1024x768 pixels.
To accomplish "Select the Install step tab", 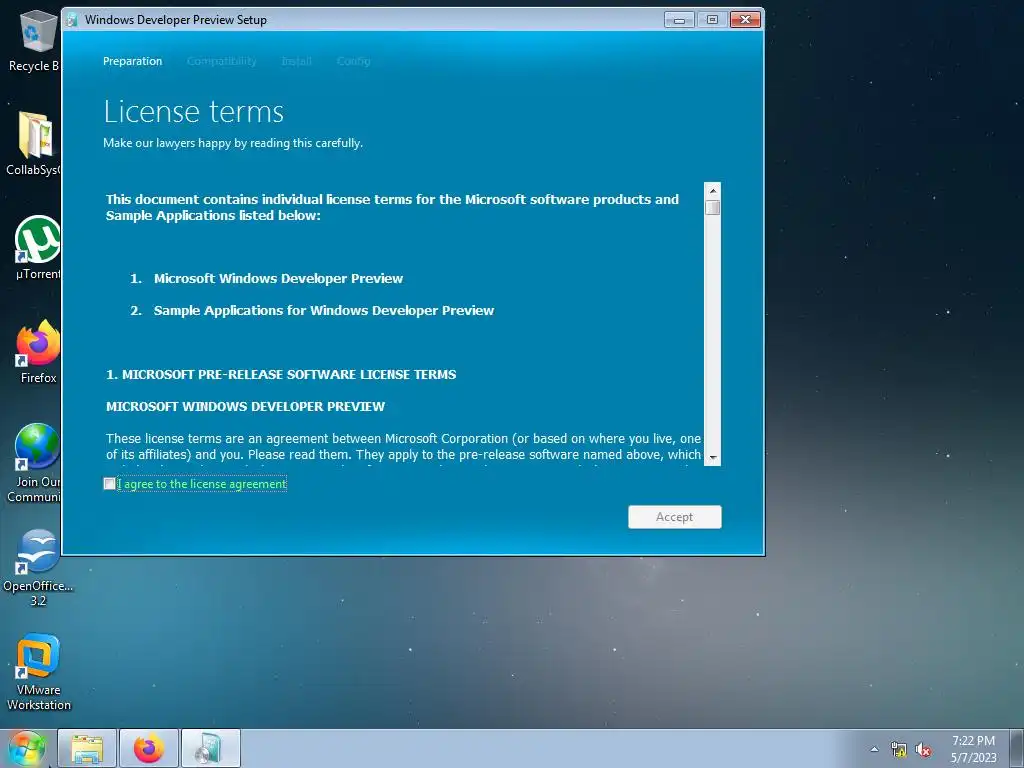I will tap(296, 61).
